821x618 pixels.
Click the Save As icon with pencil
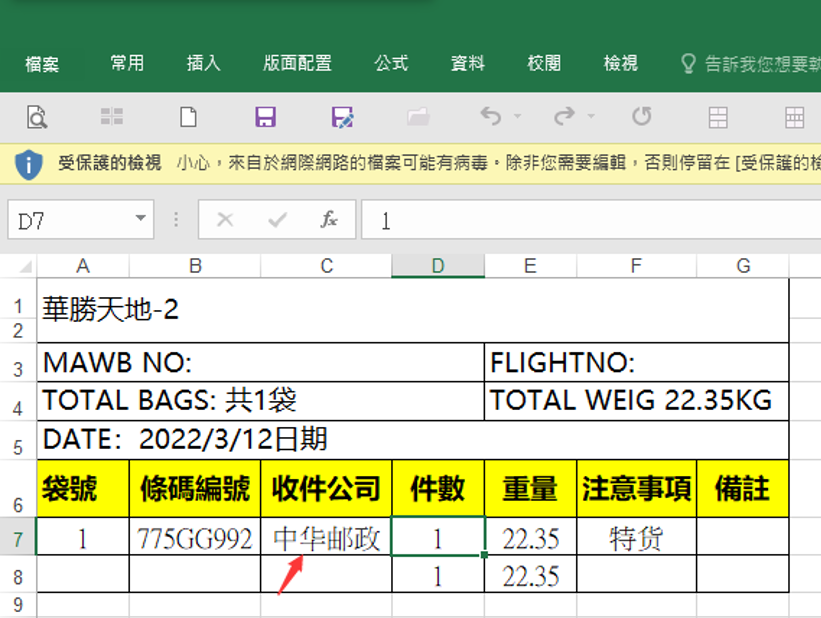pyautogui.click(x=342, y=117)
